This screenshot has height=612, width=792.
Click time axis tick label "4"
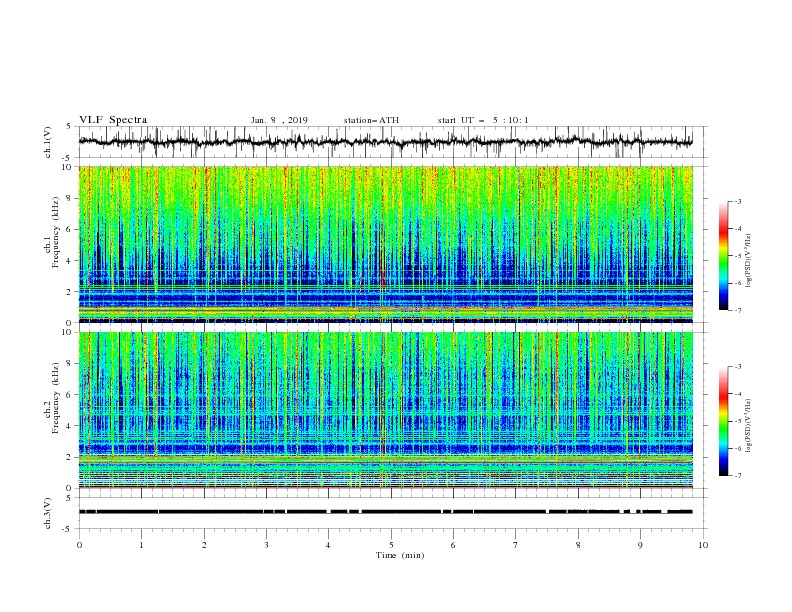pos(328,545)
